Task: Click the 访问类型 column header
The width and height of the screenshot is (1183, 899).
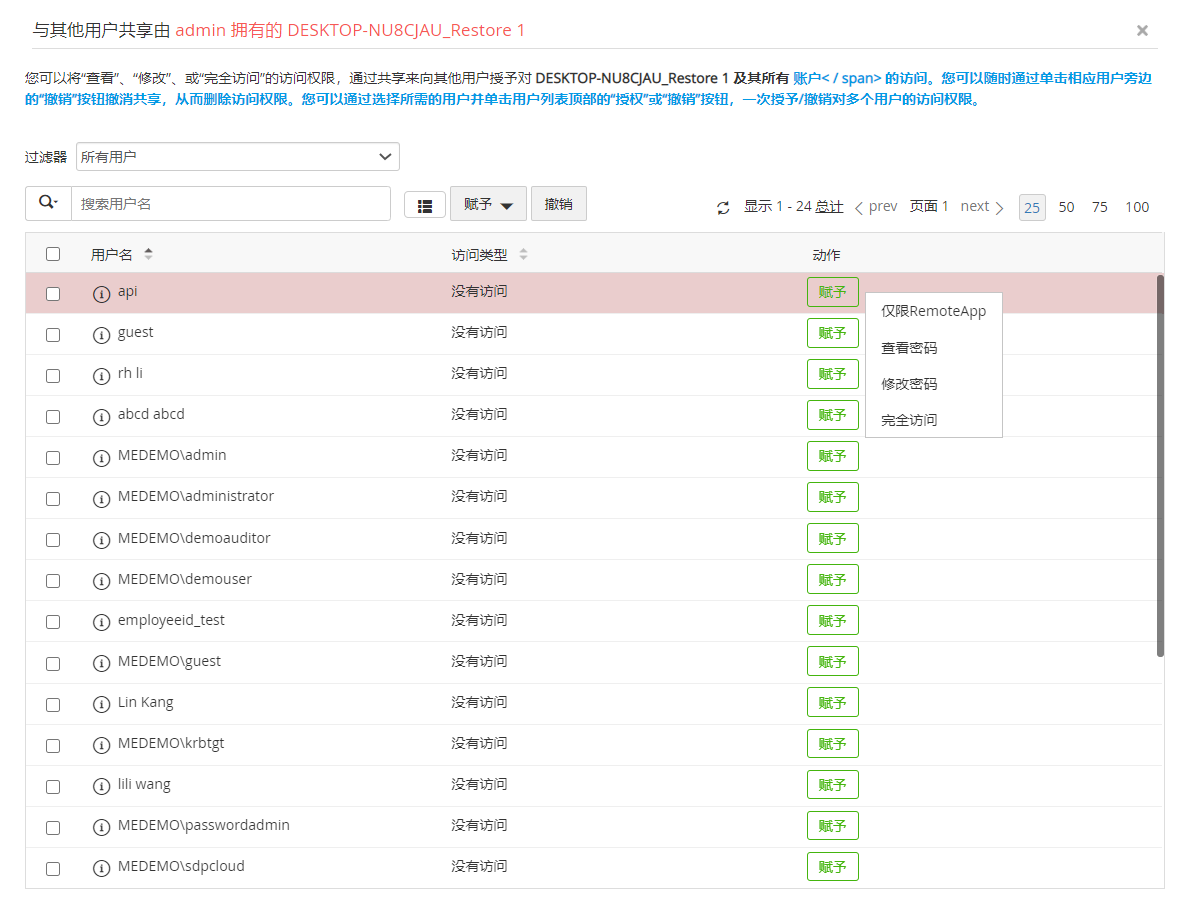Action: pyautogui.click(x=479, y=255)
